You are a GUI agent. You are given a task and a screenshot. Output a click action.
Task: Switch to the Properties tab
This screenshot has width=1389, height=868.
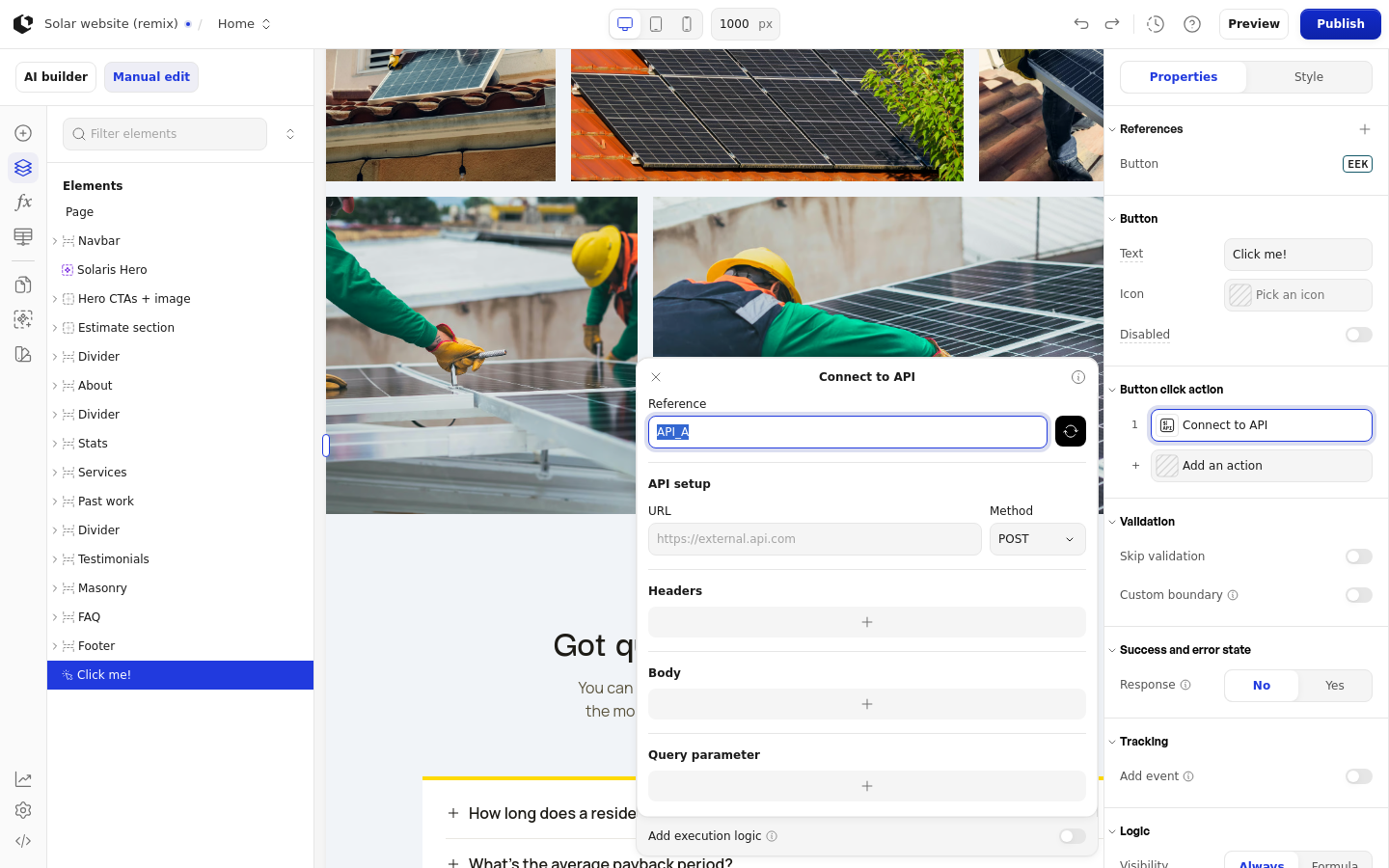1184,77
